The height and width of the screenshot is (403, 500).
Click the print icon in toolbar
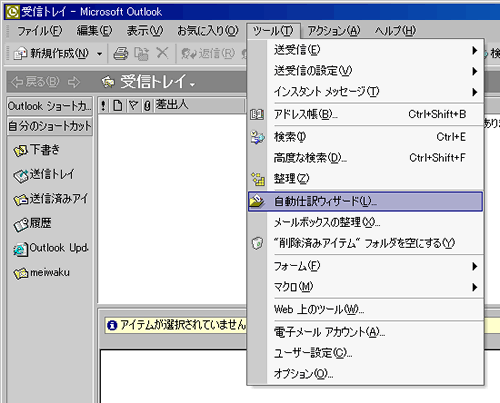(x=121, y=53)
